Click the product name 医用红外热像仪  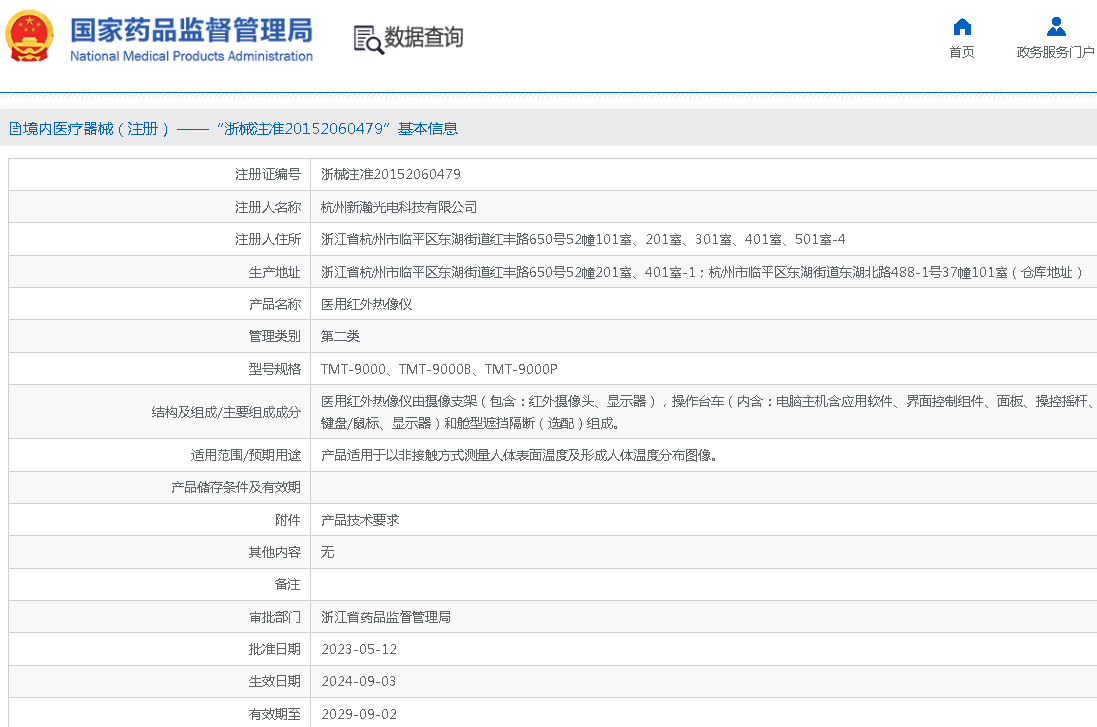click(366, 304)
